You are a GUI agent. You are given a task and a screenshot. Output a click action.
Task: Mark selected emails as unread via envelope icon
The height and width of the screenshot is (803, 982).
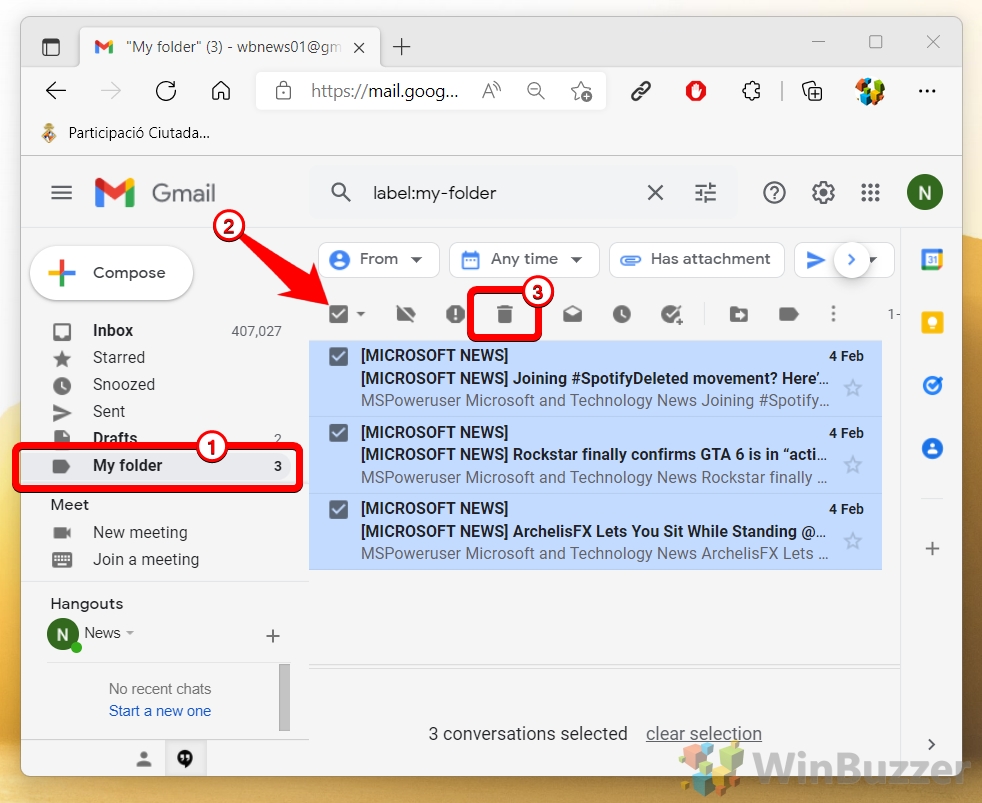pyautogui.click(x=572, y=313)
